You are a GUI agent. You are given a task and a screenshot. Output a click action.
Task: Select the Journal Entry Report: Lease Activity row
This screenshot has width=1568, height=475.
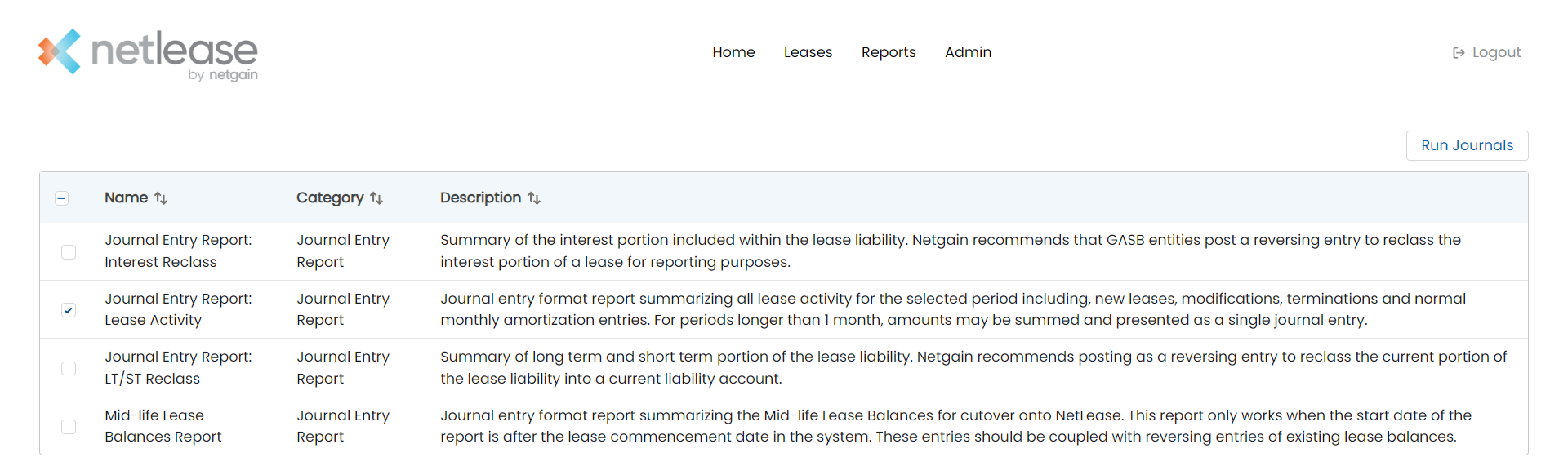pos(784,309)
